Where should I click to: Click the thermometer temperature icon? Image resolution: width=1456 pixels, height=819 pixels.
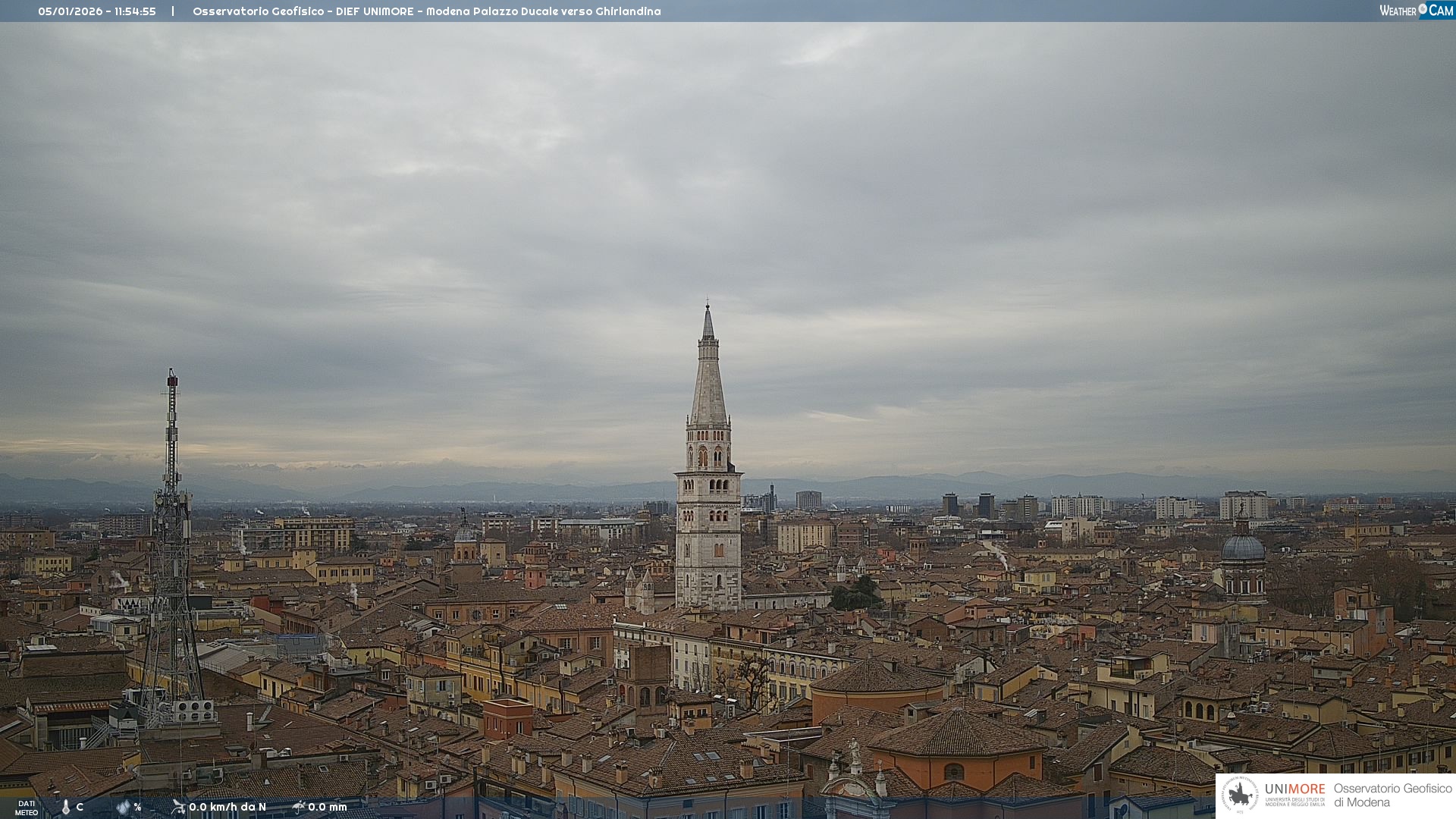pos(66,807)
